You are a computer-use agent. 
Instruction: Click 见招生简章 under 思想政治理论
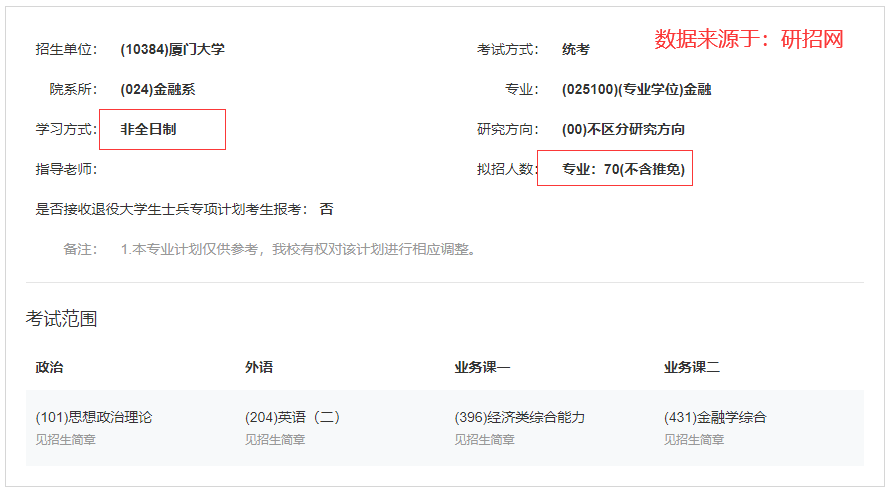coord(66,440)
